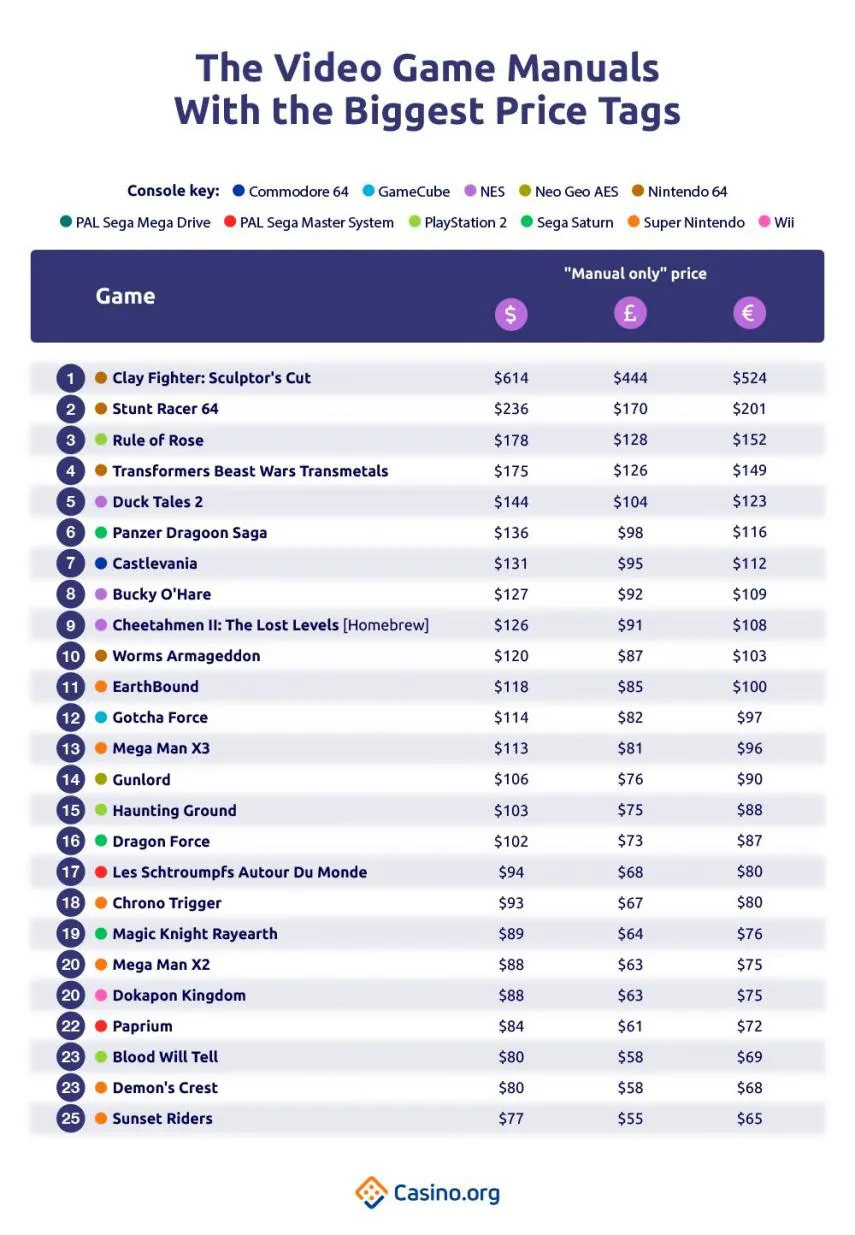Click rank number 17 badge

point(70,872)
